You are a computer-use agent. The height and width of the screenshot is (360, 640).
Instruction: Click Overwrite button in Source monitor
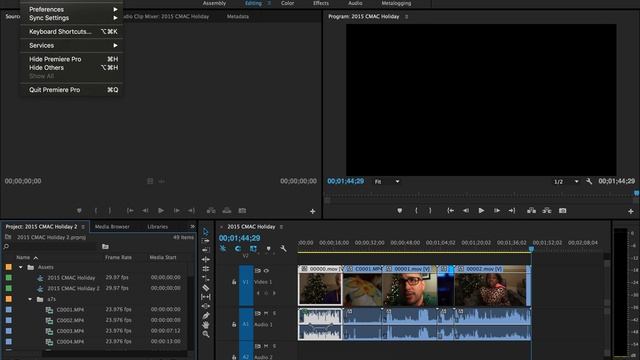(x=227, y=211)
